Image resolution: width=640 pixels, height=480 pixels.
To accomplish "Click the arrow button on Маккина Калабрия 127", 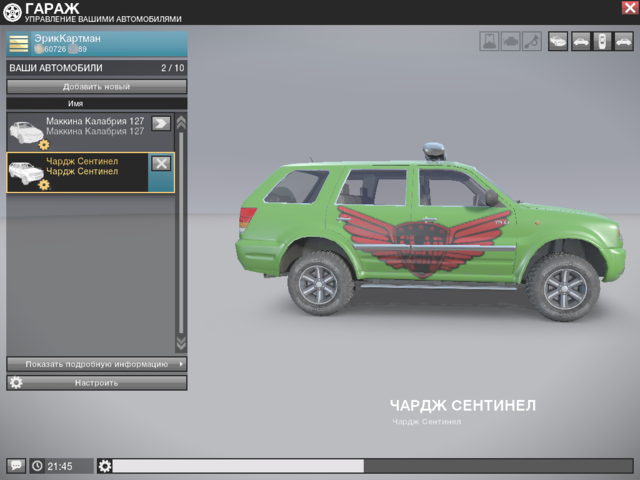I will tap(161, 123).
